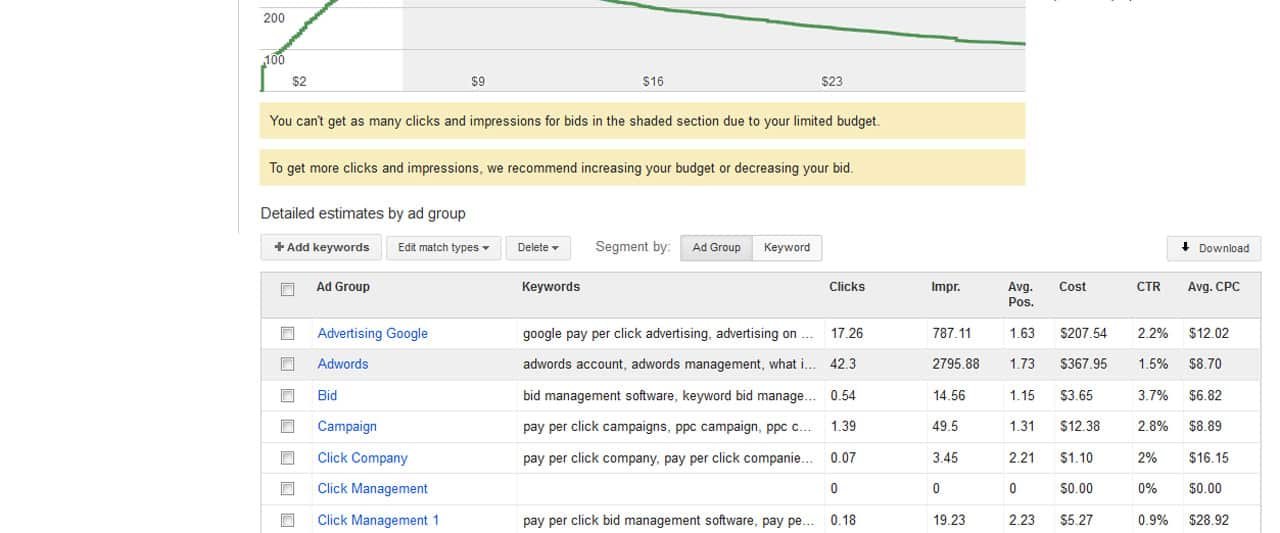This screenshot has height=533, width=1280.
Task: Sort table by Clicks column header
Action: pyautogui.click(x=846, y=287)
